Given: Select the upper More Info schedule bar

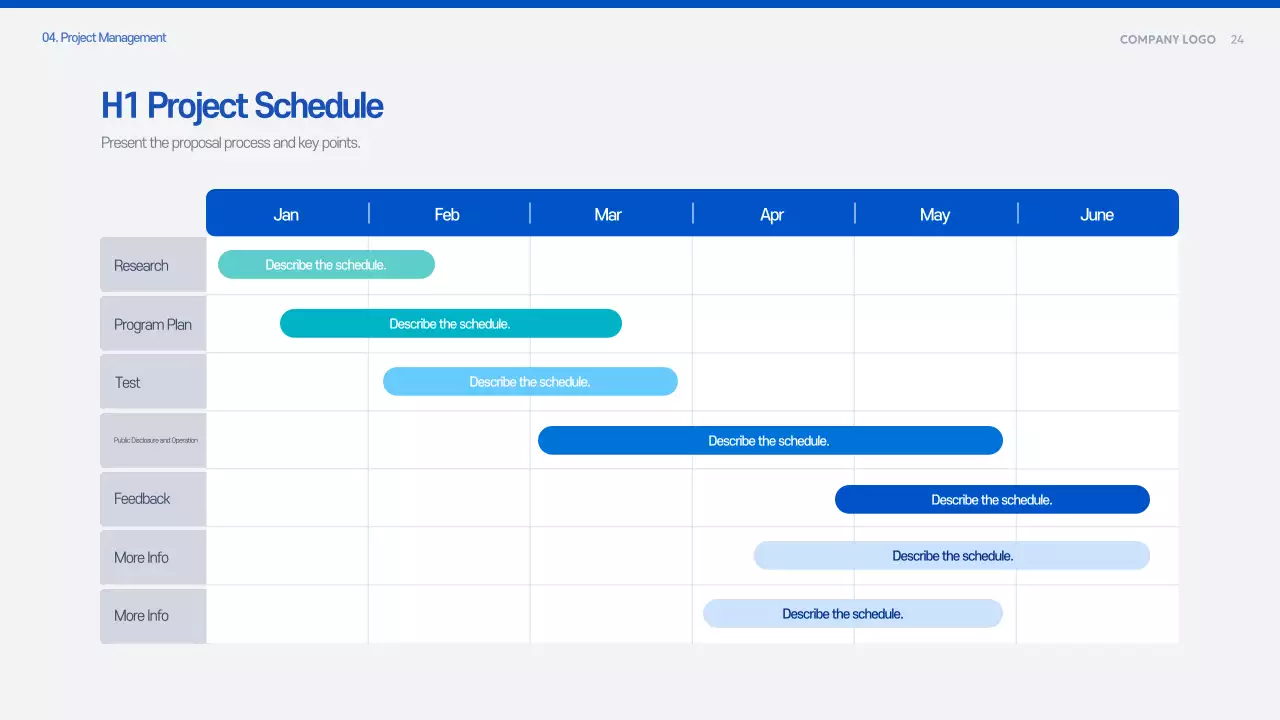Looking at the screenshot, I should 951,555.
